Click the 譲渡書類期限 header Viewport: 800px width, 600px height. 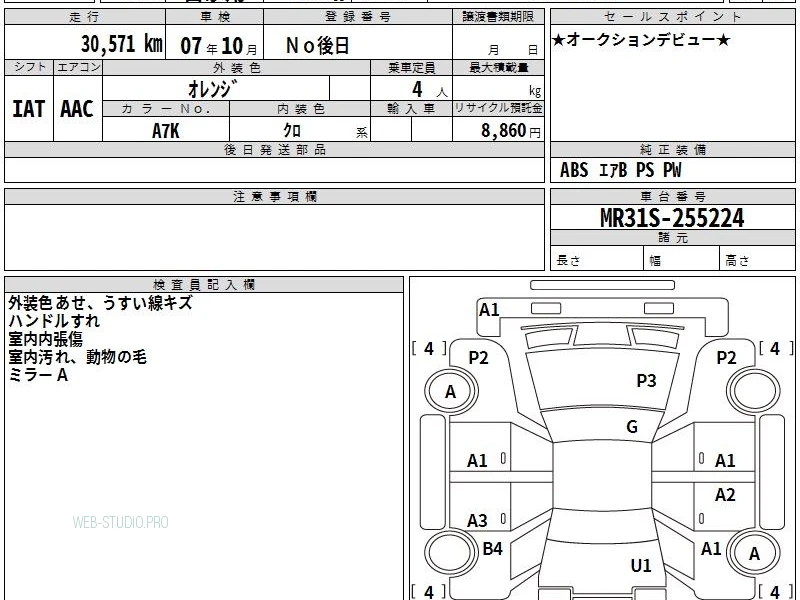click(498, 17)
